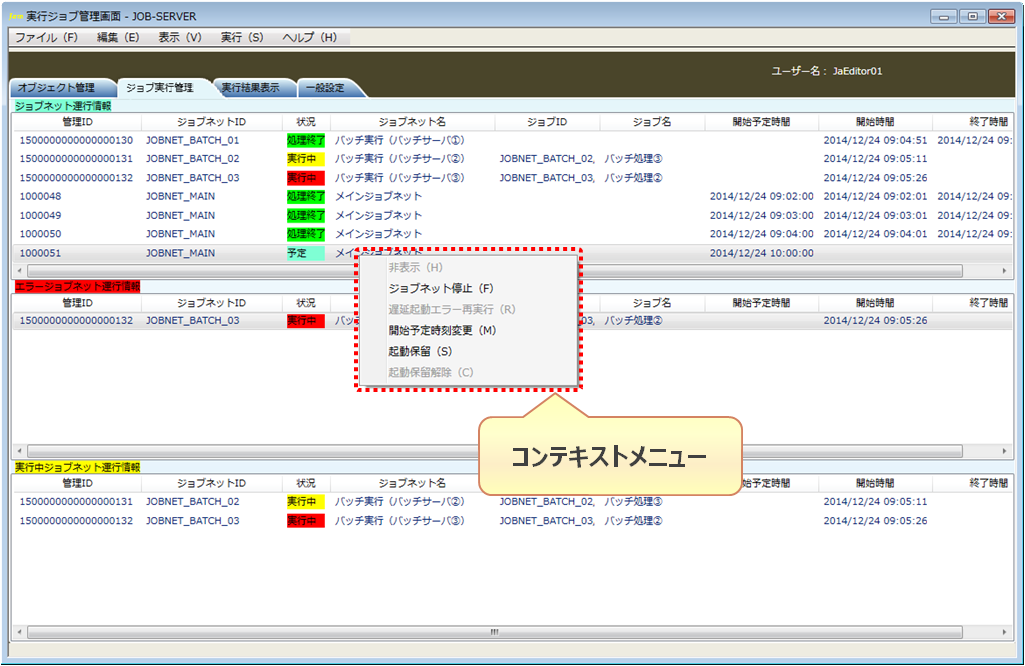Click horizontal scrollbar of the error jobnet list
The width and height of the screenshot is (1025, 666).
pos(493,452)
